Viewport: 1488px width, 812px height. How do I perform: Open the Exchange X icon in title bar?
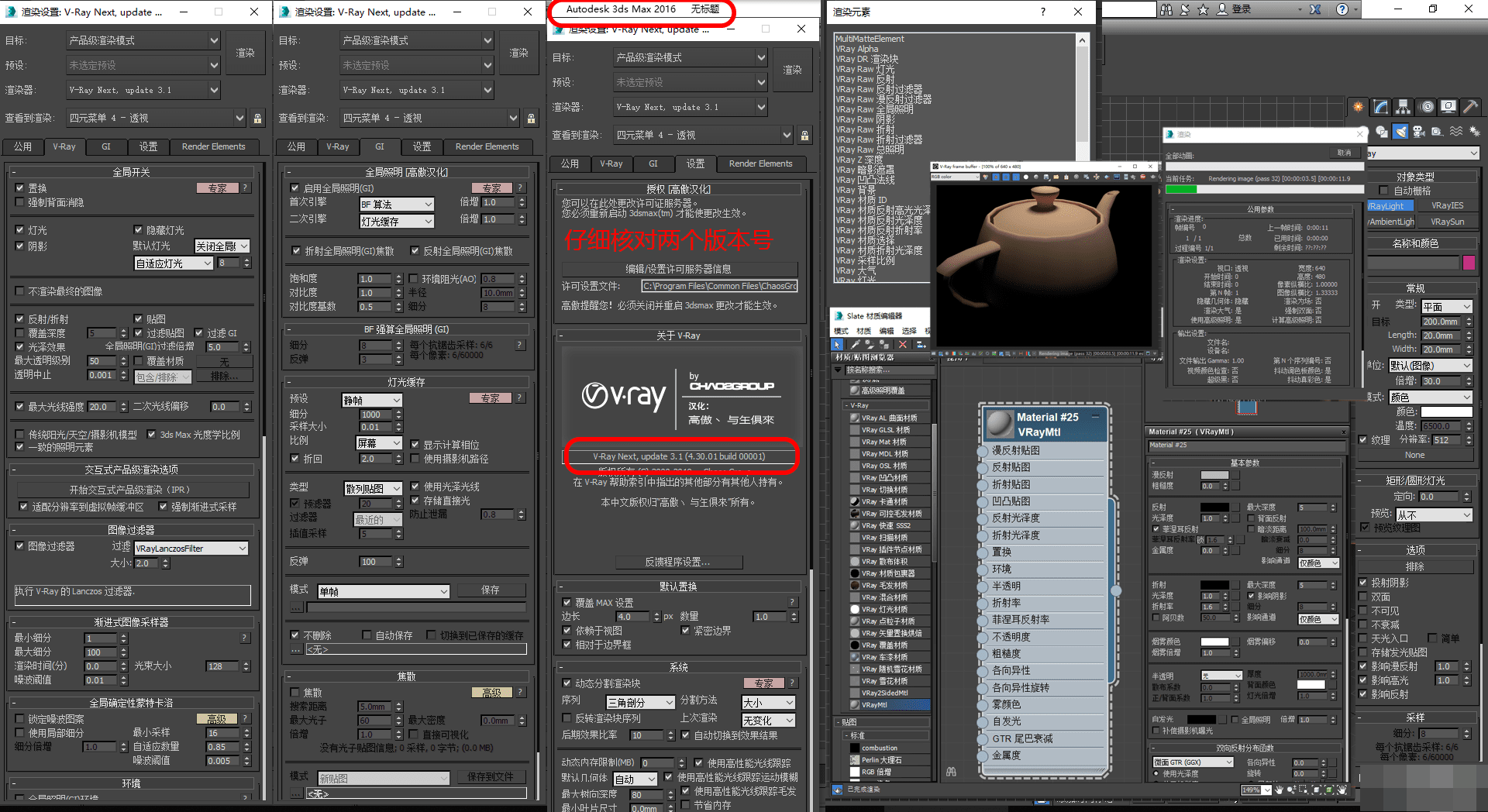(1315, 9)
